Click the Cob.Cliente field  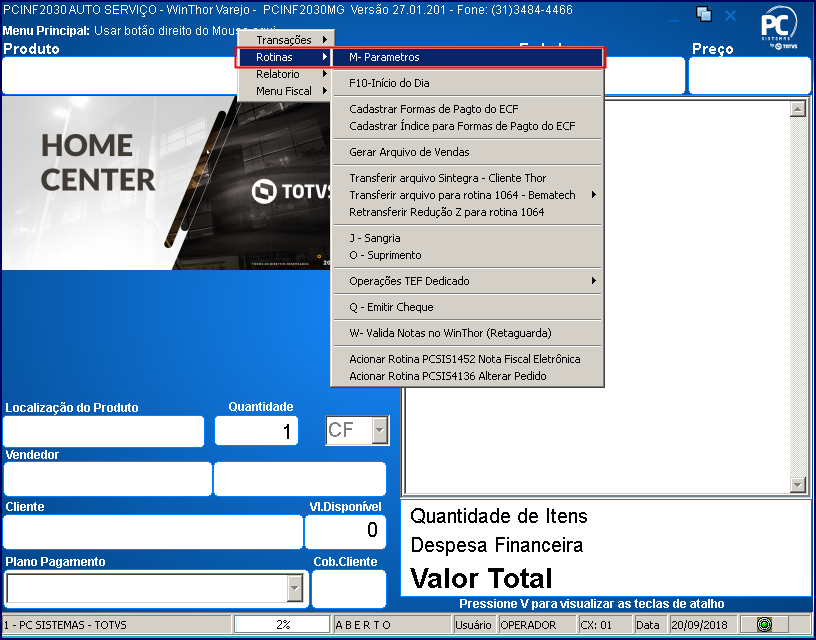click(349, 589)
